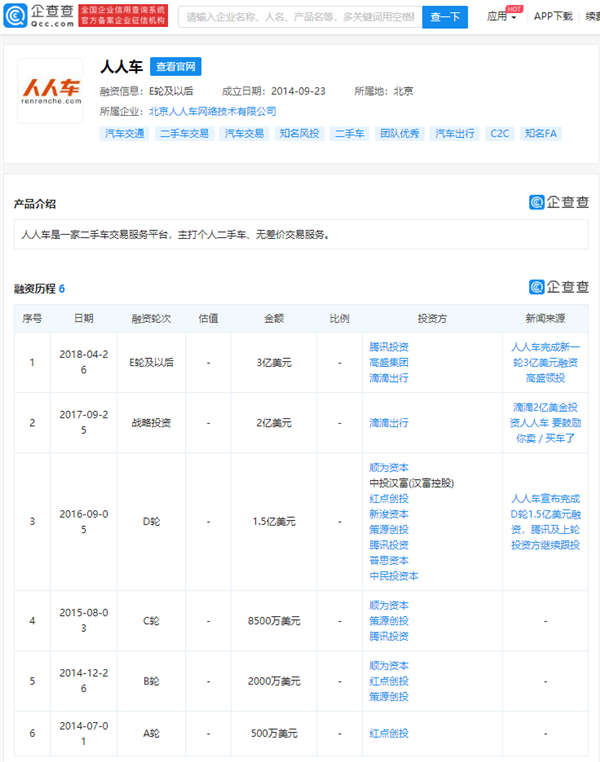Click the 3亿美元 amount cell
This screenshot has height=762, width=600.
[x=274, y=363]
